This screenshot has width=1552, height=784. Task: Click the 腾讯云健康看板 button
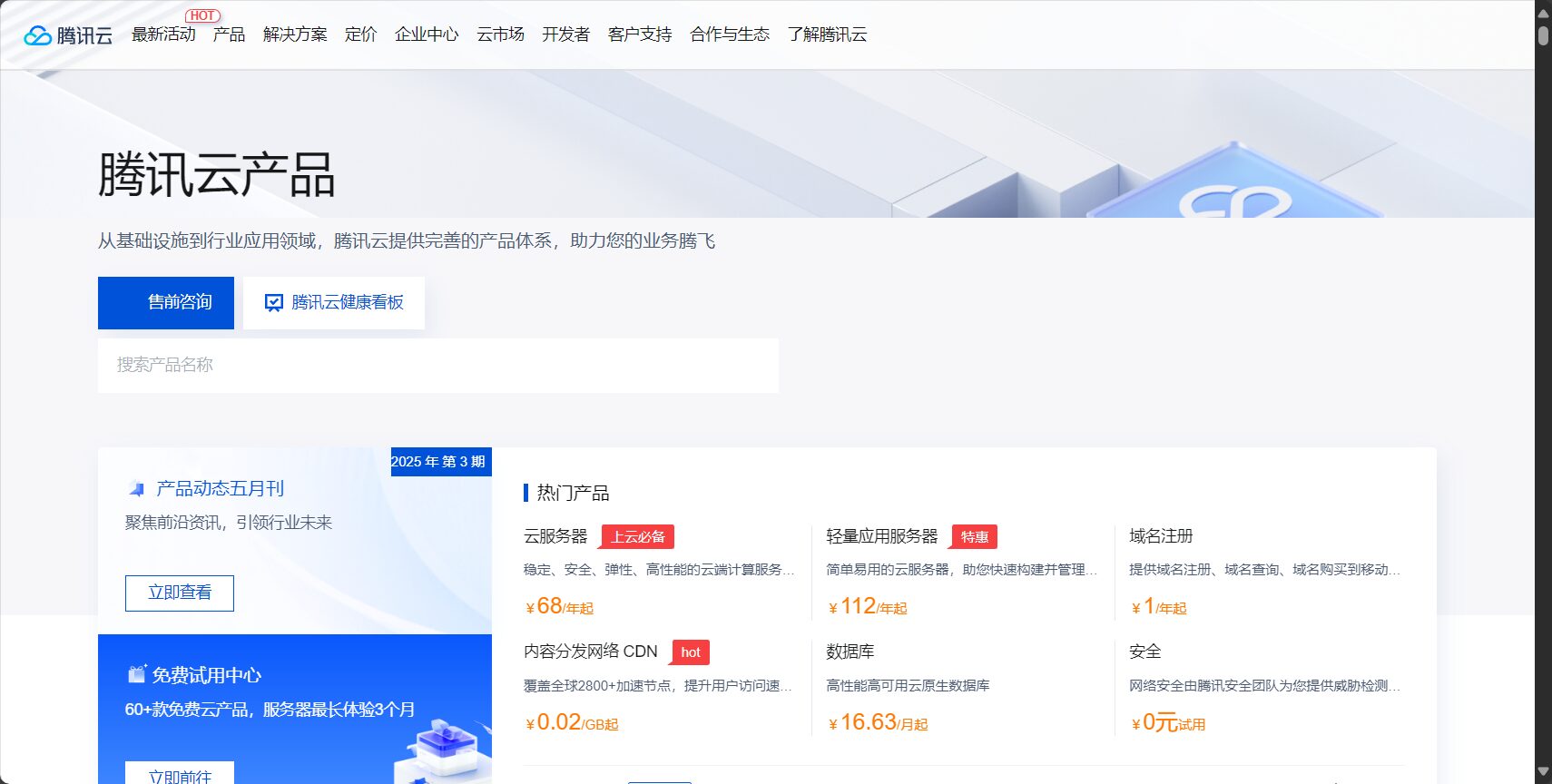pos(334,303)
